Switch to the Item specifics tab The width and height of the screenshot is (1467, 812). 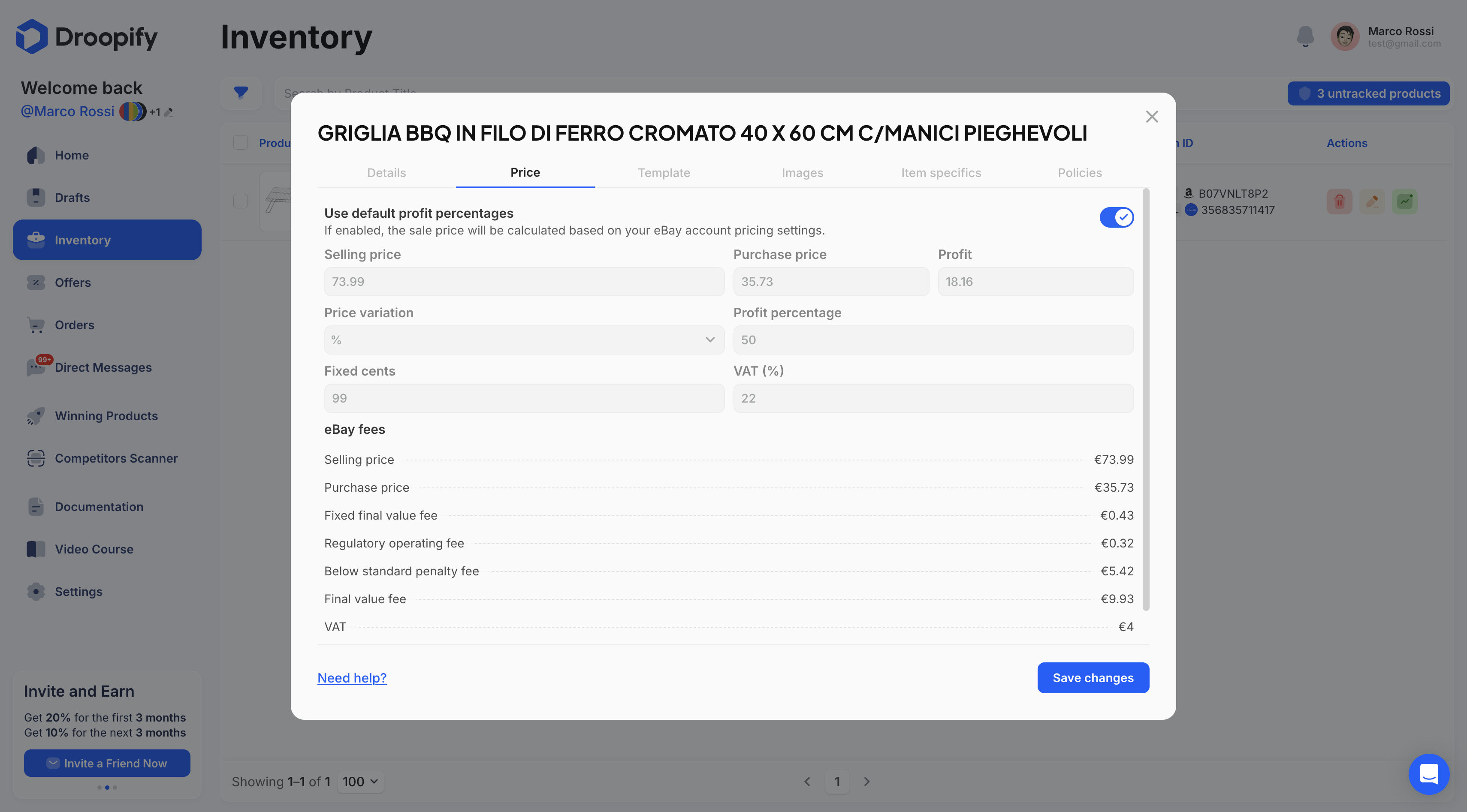tap(941, 172)
